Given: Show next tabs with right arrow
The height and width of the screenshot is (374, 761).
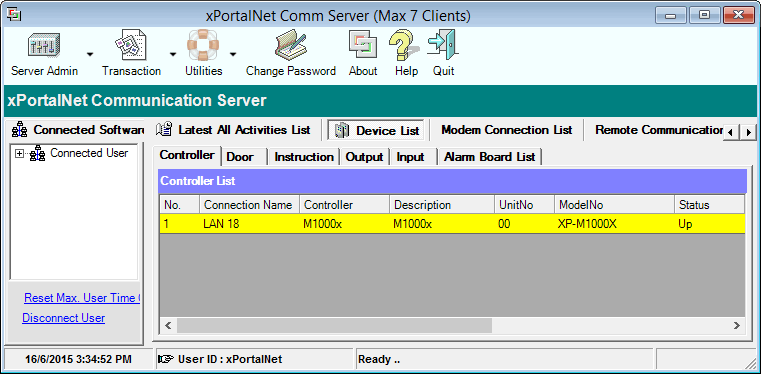Looking at the screenshot, I should pos(749,131).
